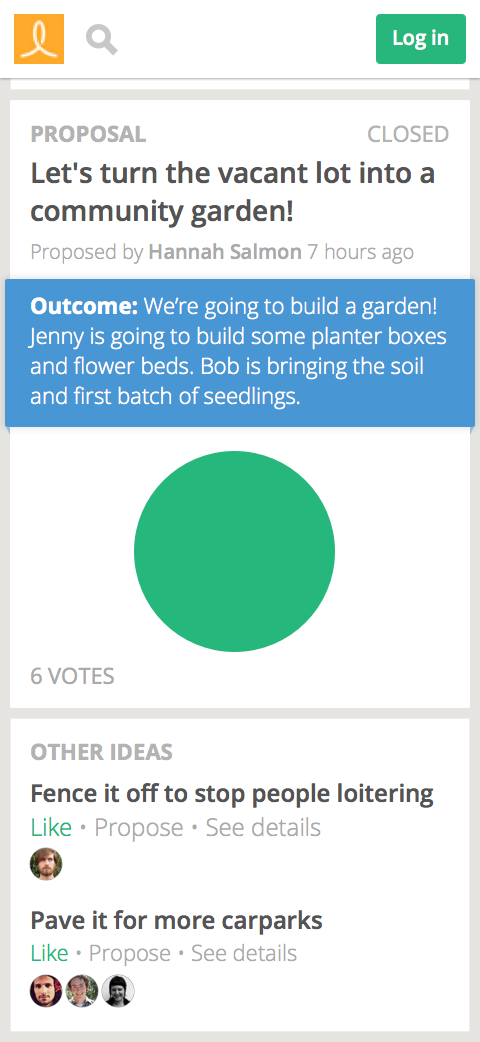Click avatar under Fence it off idea

(47, 864)
